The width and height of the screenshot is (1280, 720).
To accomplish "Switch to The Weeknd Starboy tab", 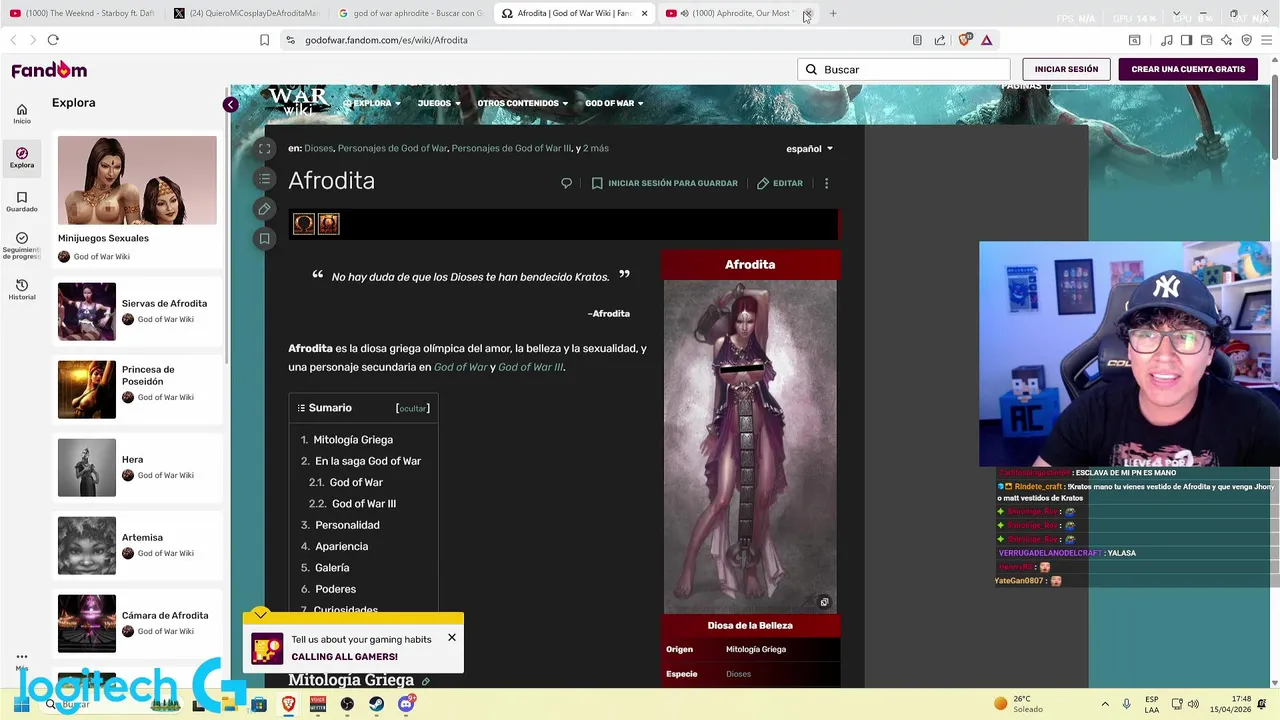I will (82, 13).
